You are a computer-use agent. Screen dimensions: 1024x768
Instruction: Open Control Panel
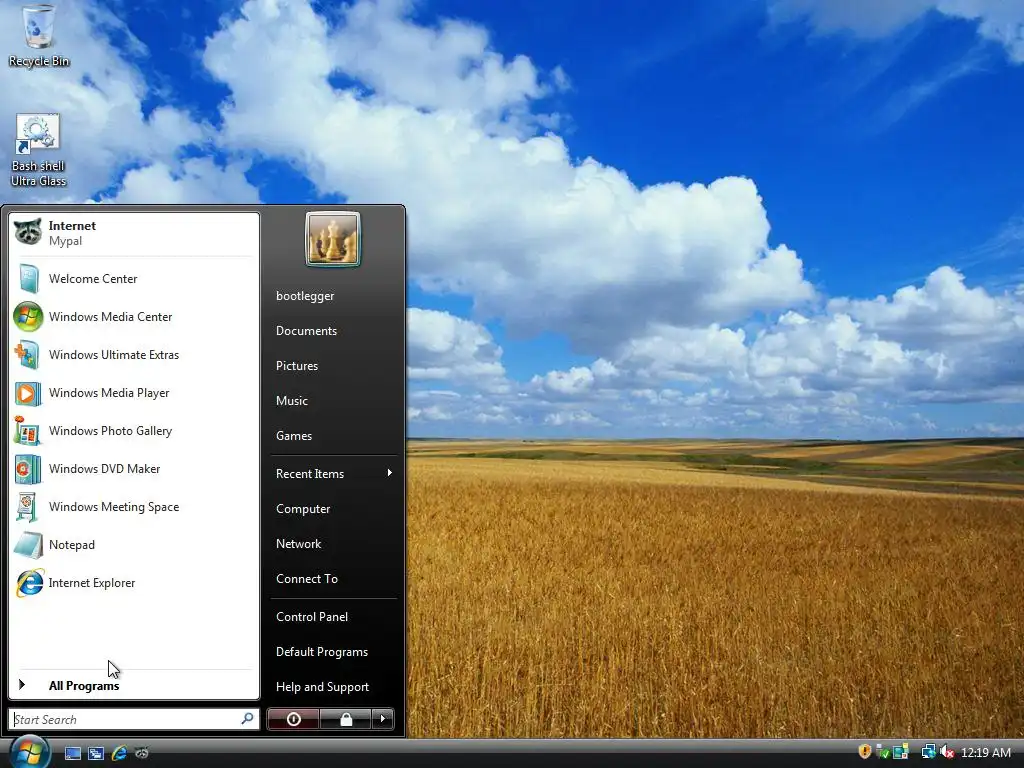(x=333, y=616)
